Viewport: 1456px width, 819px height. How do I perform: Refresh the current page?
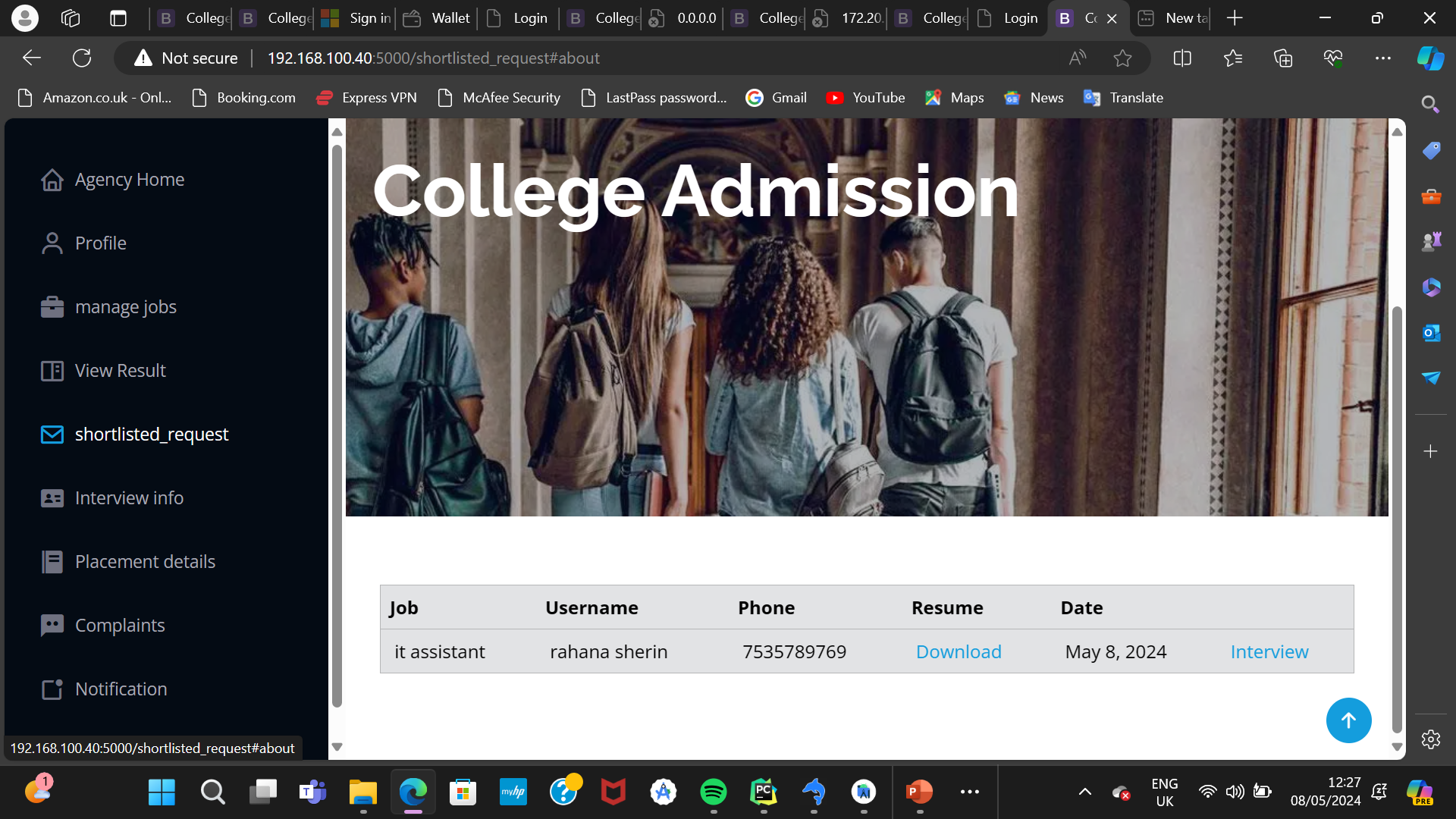click(82, 58)
